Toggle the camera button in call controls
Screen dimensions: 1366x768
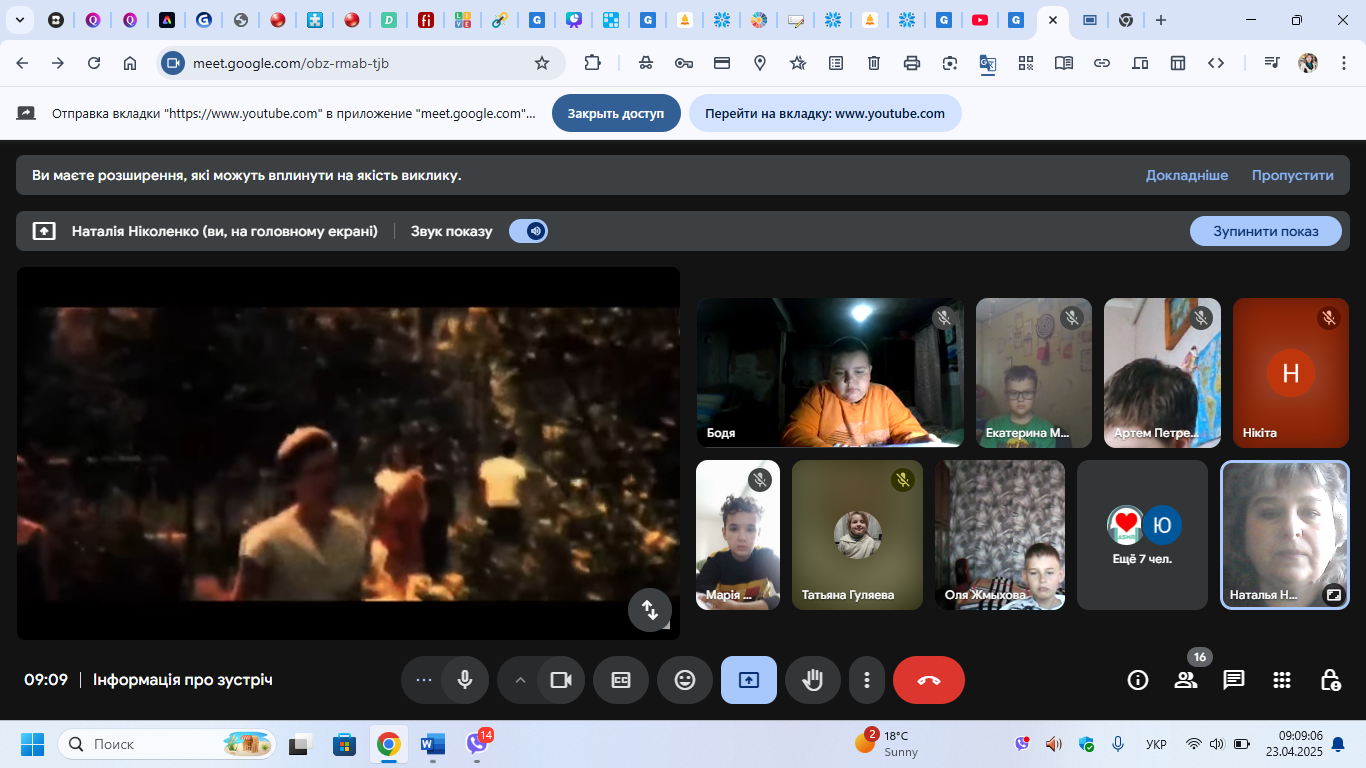click(x=561, y=680)
